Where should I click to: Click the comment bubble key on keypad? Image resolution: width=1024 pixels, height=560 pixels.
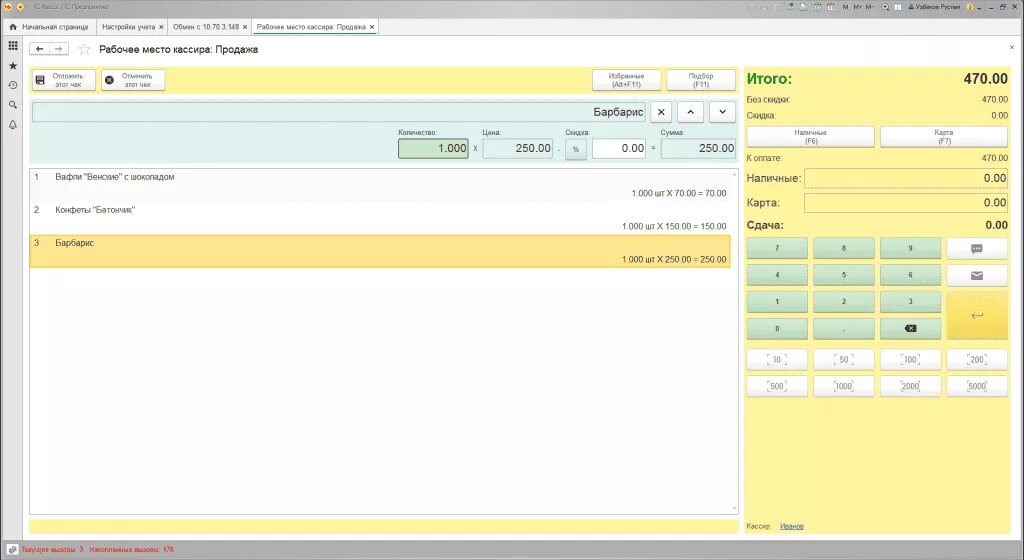pos(977,249)
